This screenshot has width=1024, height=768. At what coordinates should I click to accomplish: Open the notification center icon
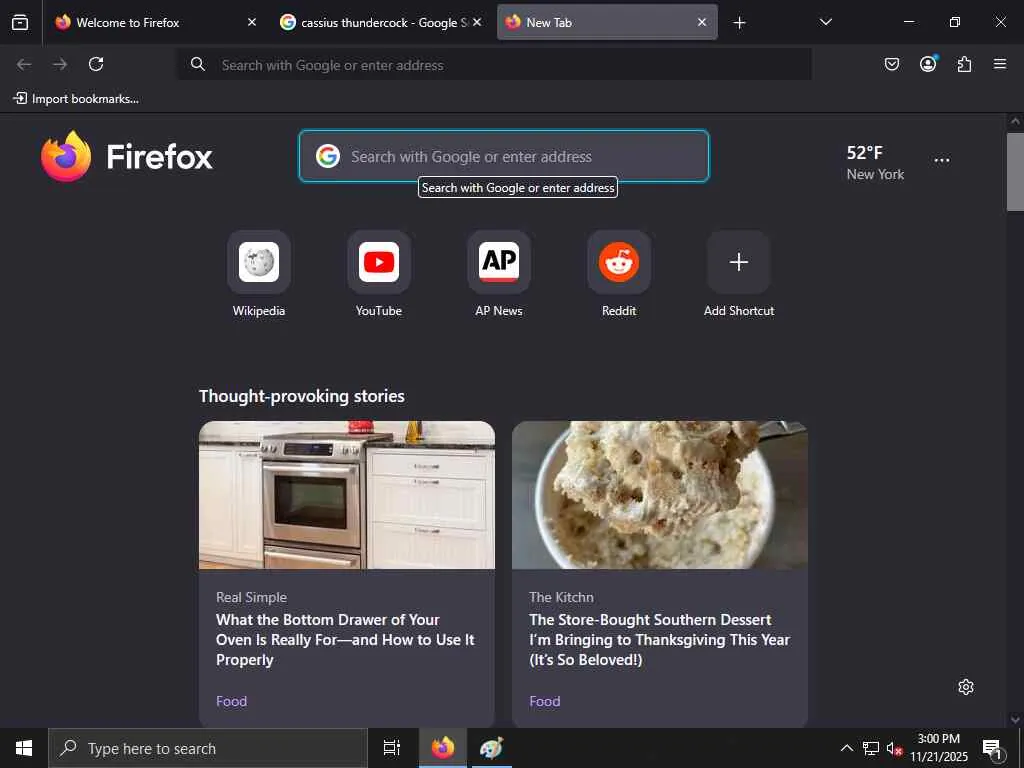[992, 748]
